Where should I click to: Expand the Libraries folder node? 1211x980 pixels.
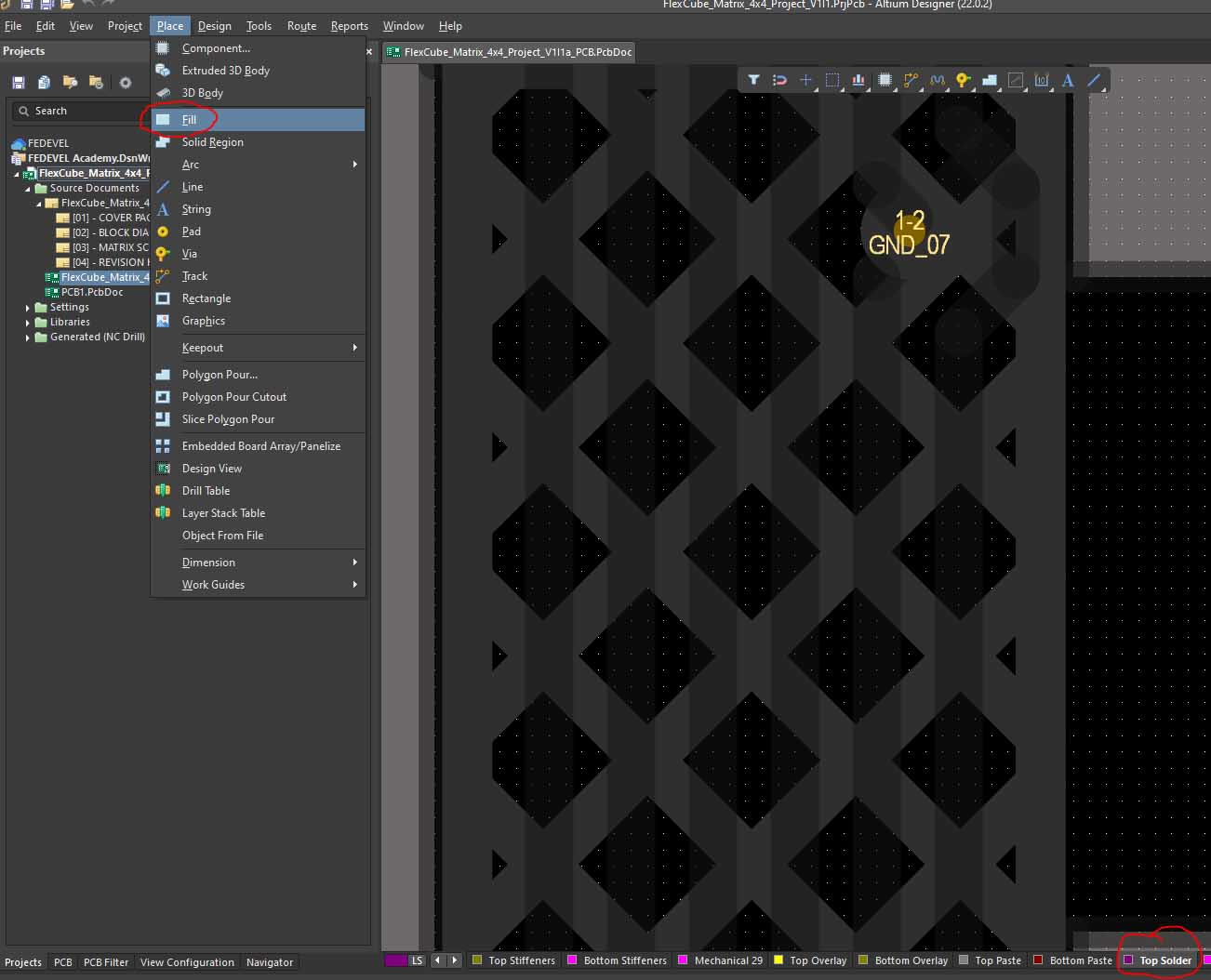tap(28, 322)
